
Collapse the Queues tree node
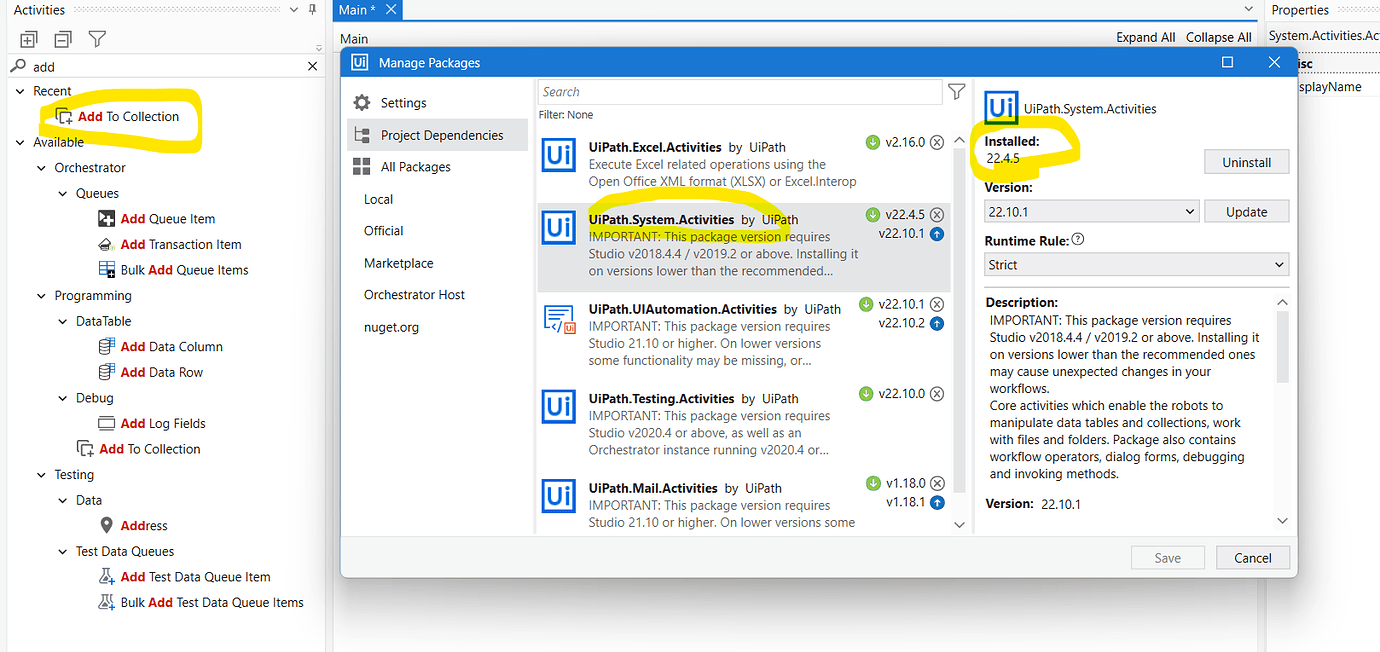61,193
